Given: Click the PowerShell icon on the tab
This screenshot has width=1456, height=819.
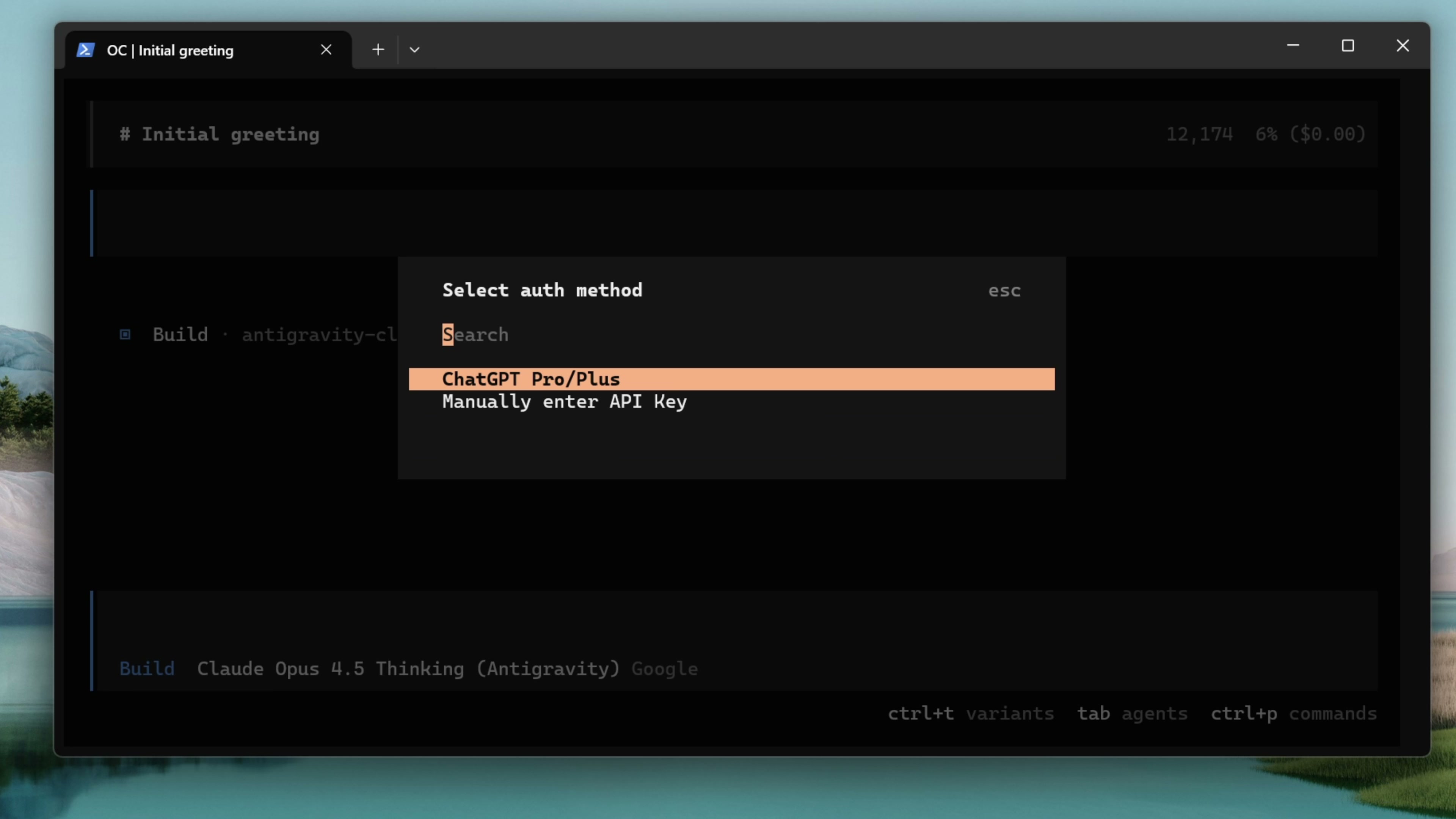Looking at the screenshot, I should 85,50.
